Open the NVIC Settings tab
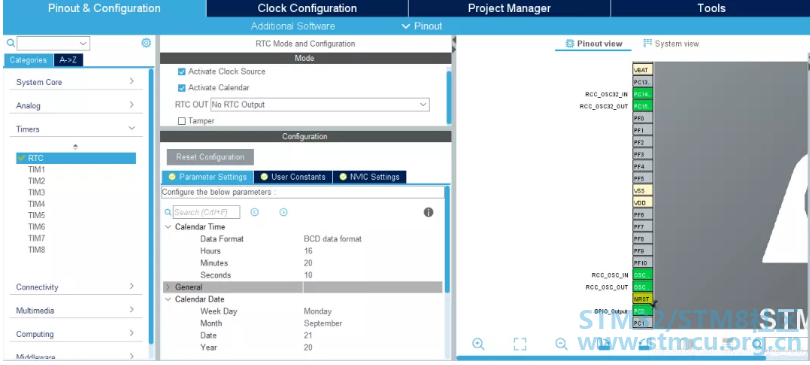Image resolution: width=810 pixels, height=365 pixels. (x=369, y=177)
